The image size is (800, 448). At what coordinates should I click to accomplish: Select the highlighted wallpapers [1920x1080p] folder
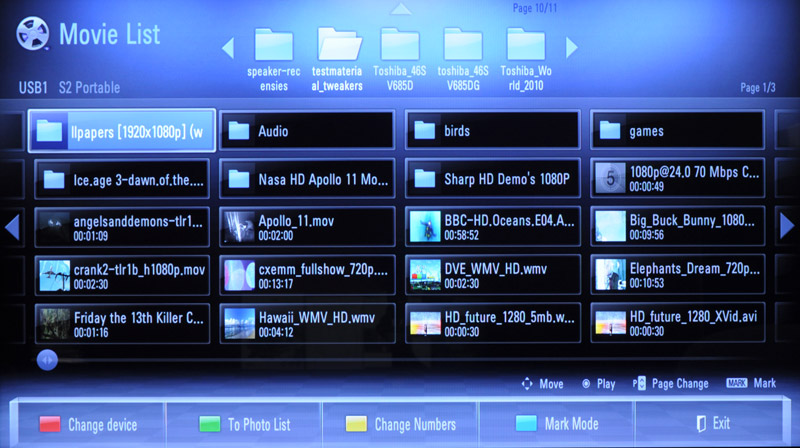click(122, 131)
